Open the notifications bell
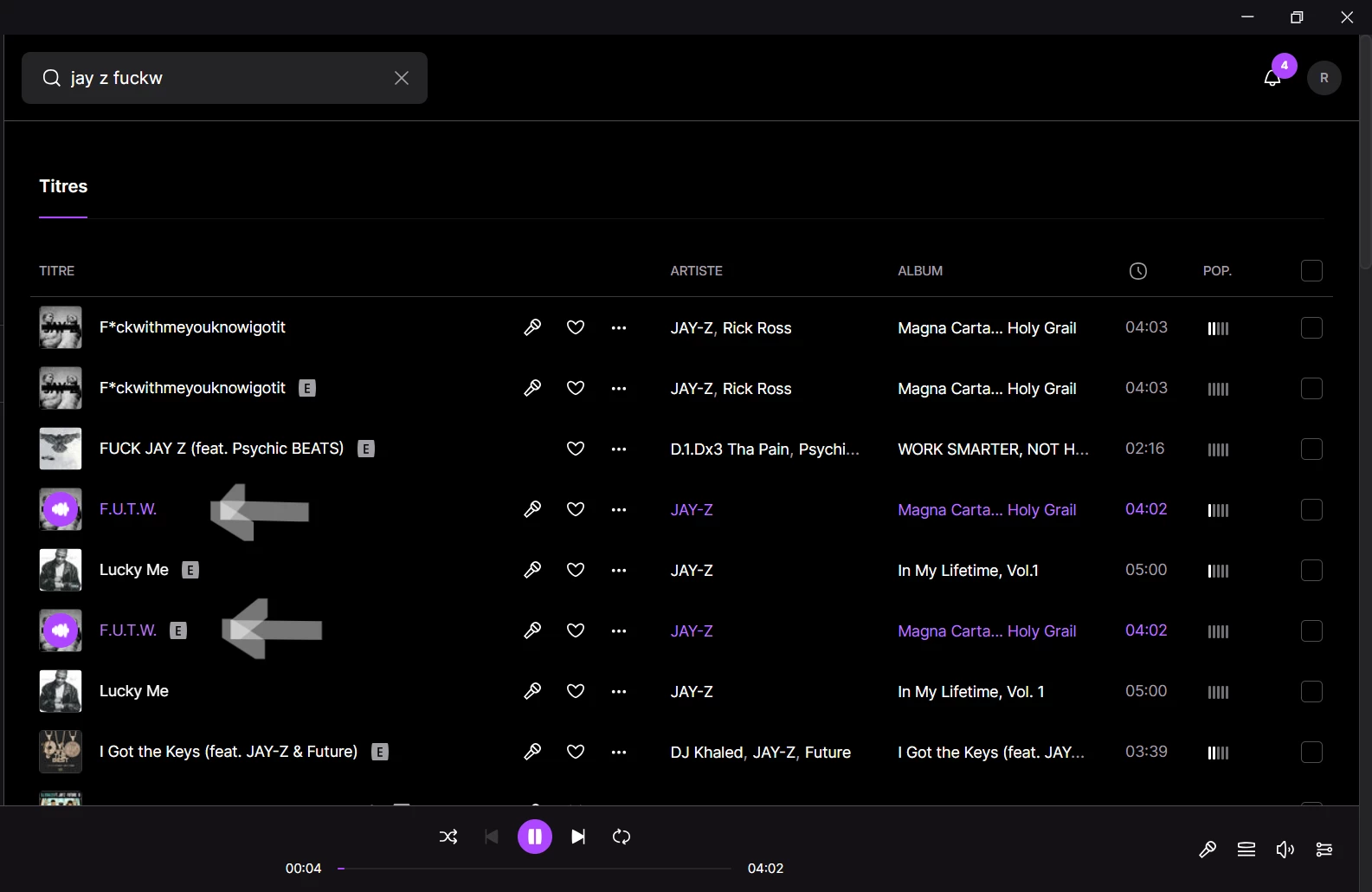The image size is (1372, 892). pyautogui.click(x=1272, y=78)
